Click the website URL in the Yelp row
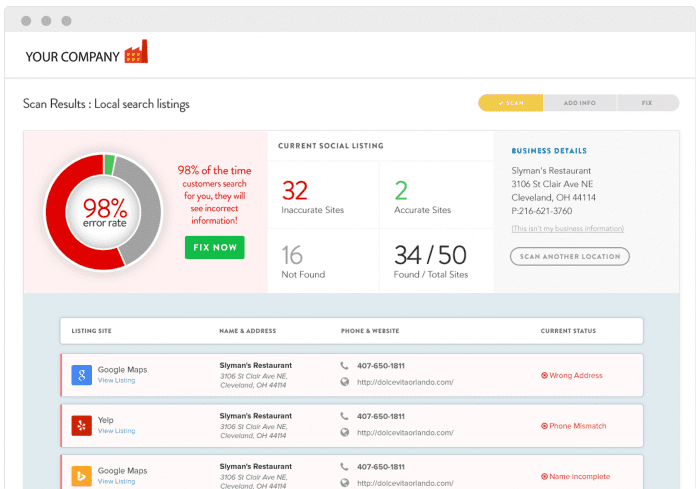Screen dimensions: 700x489 click(x=405, y=433)
